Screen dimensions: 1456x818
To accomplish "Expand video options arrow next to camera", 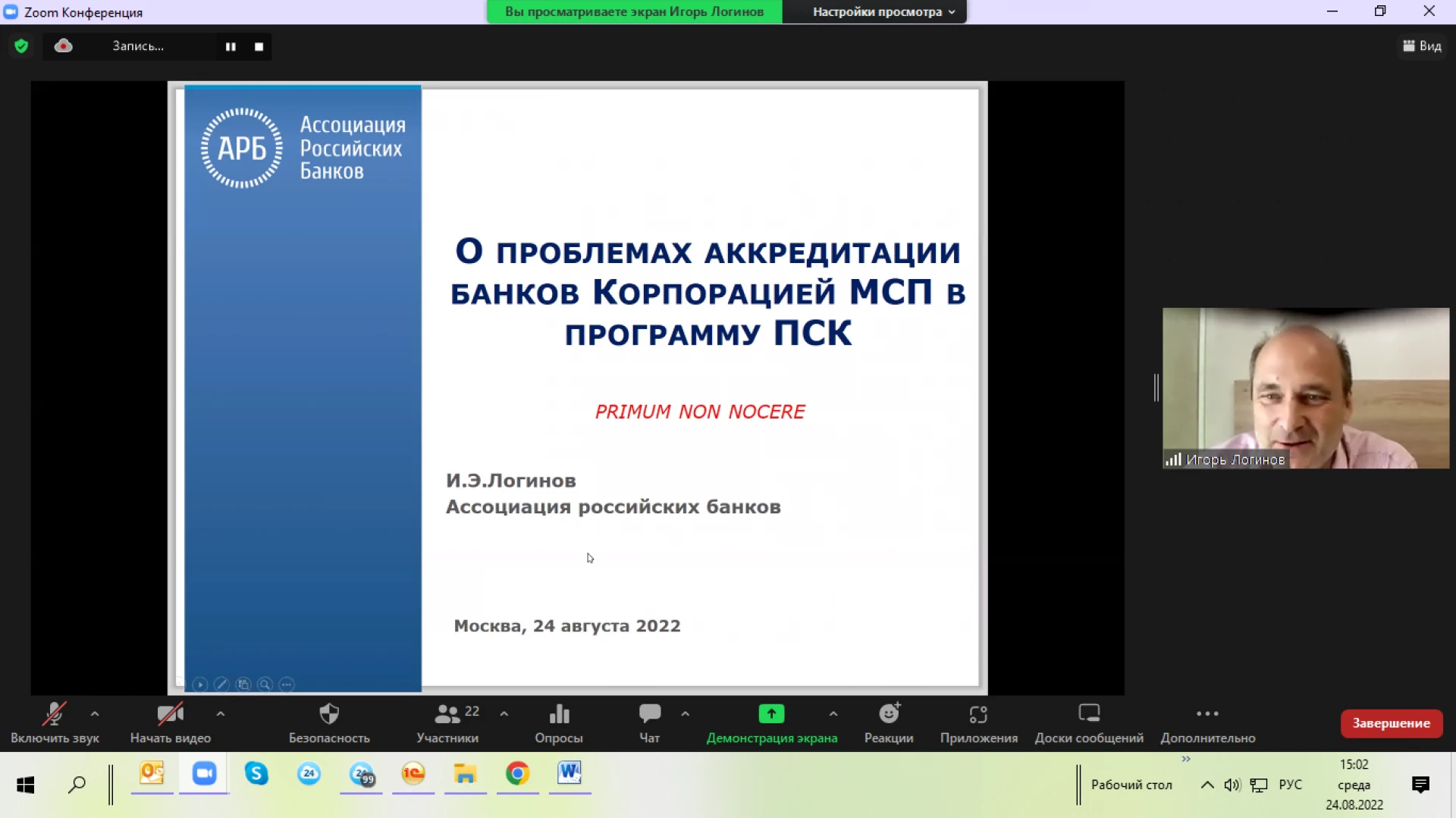I will point(221,713).
